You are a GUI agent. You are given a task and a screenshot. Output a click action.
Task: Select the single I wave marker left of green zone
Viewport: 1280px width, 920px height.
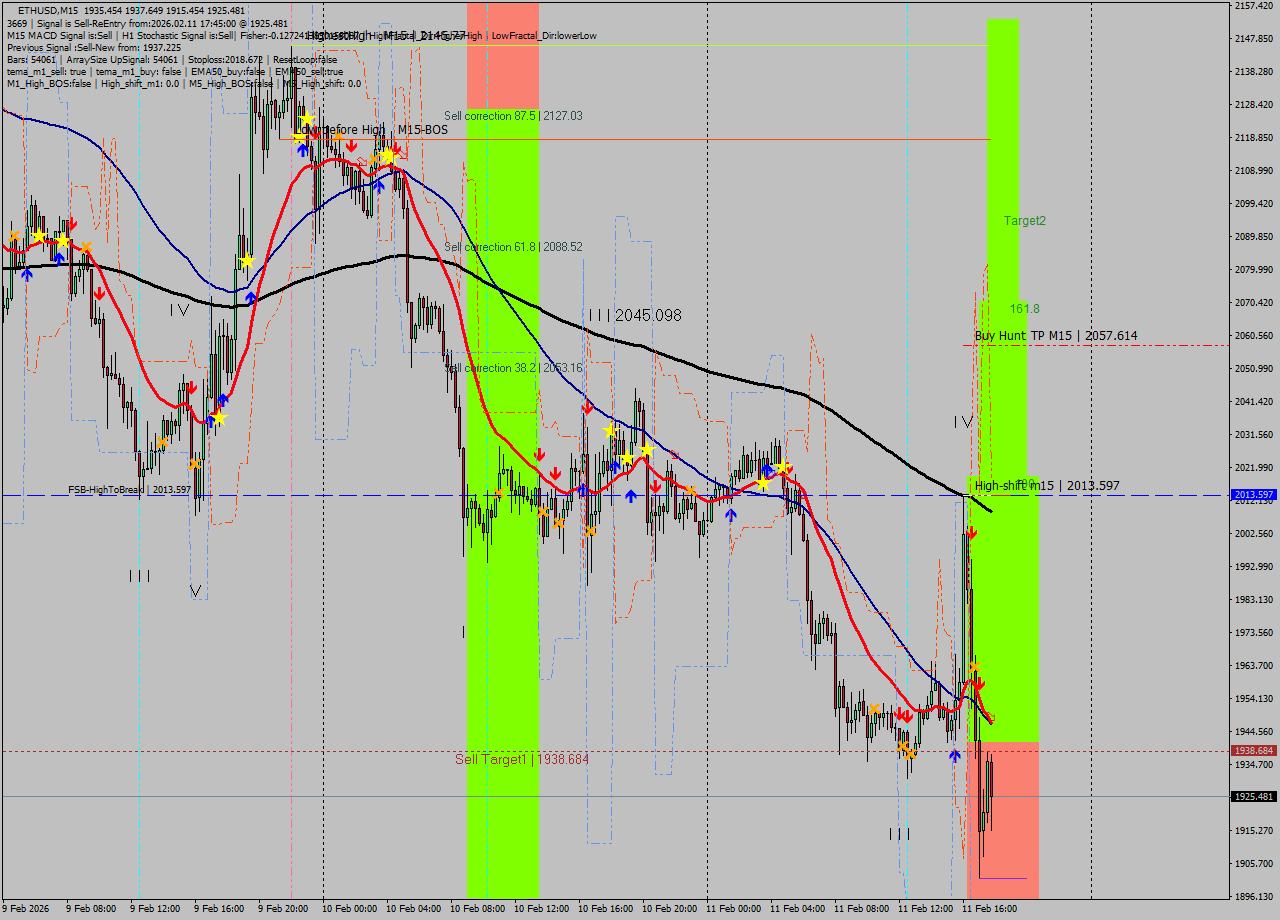[463, 631]
